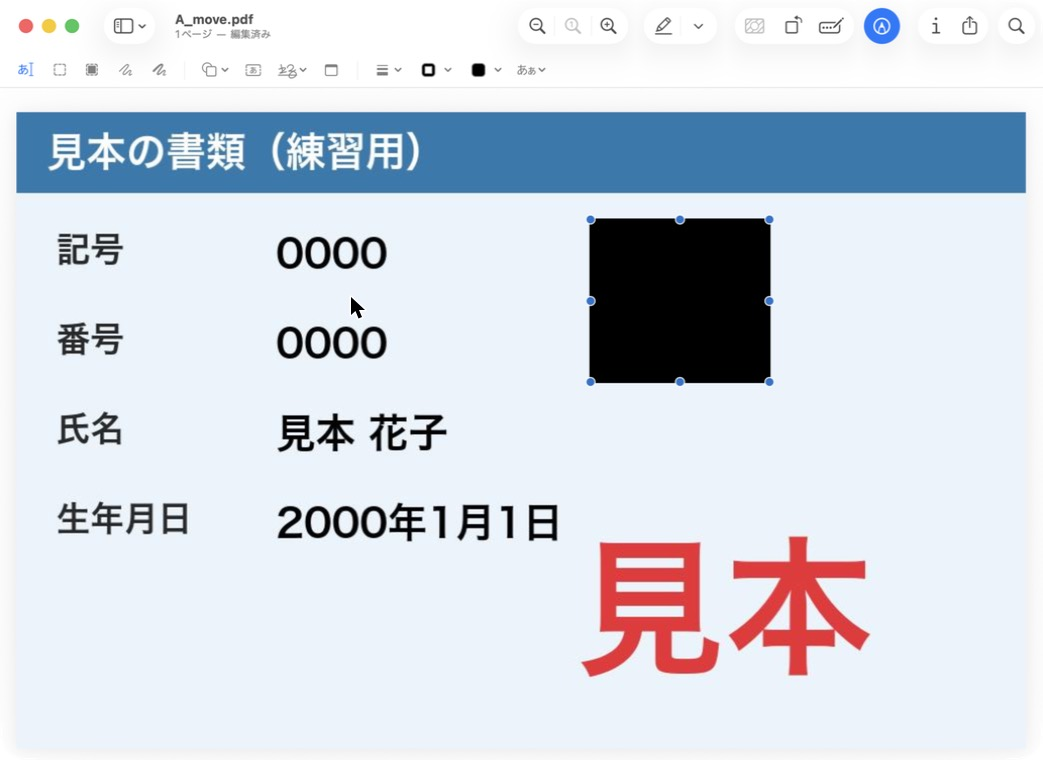This screenshot has height=760, width=1043.
Task: Open the Shapes menu
Action: 215,70
